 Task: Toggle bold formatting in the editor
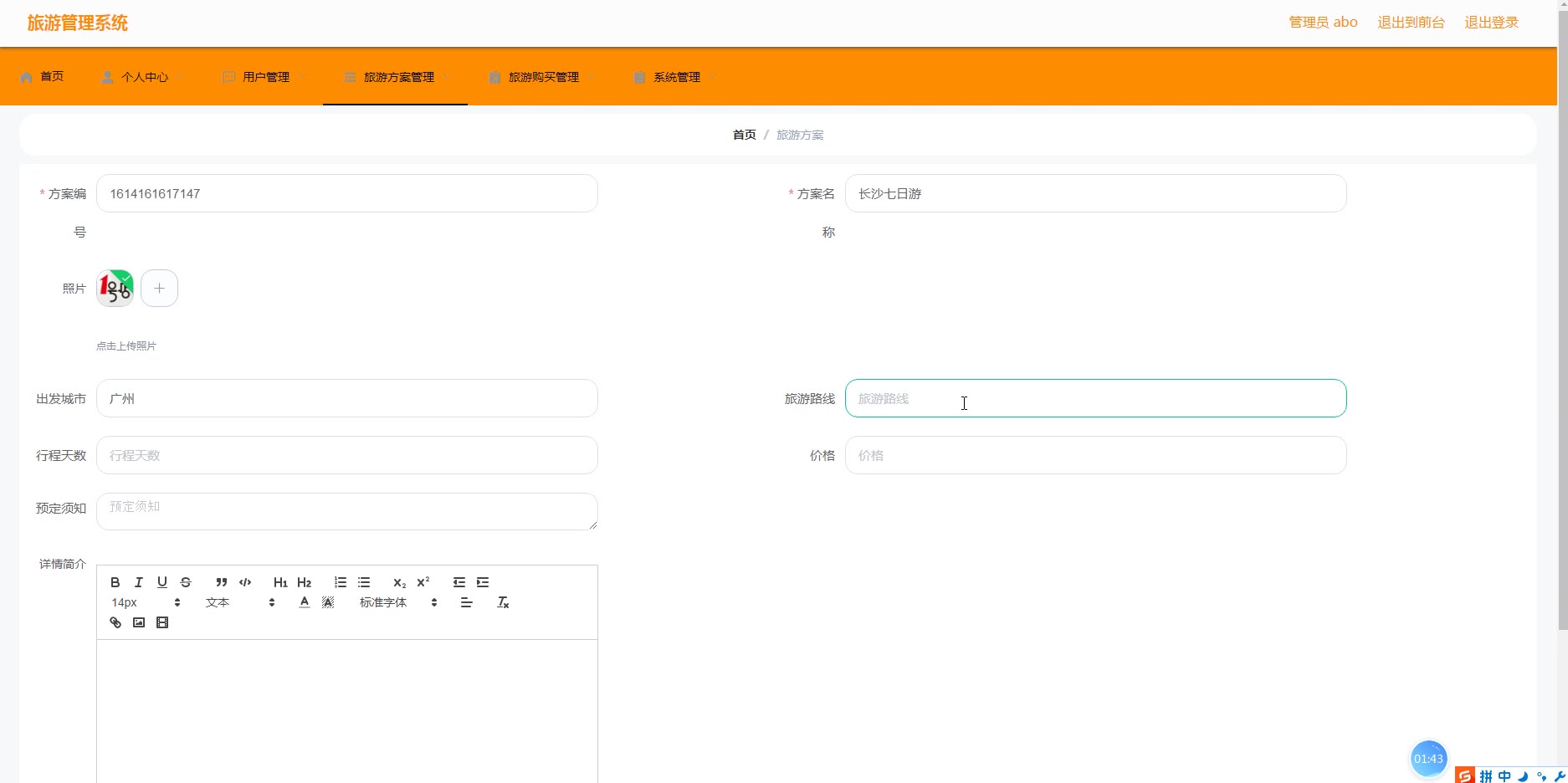click(115, 582)
